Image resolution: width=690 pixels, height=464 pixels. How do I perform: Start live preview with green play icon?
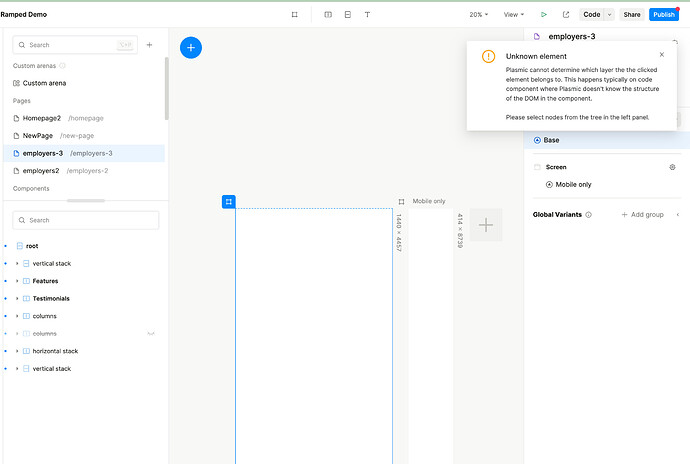544,15
